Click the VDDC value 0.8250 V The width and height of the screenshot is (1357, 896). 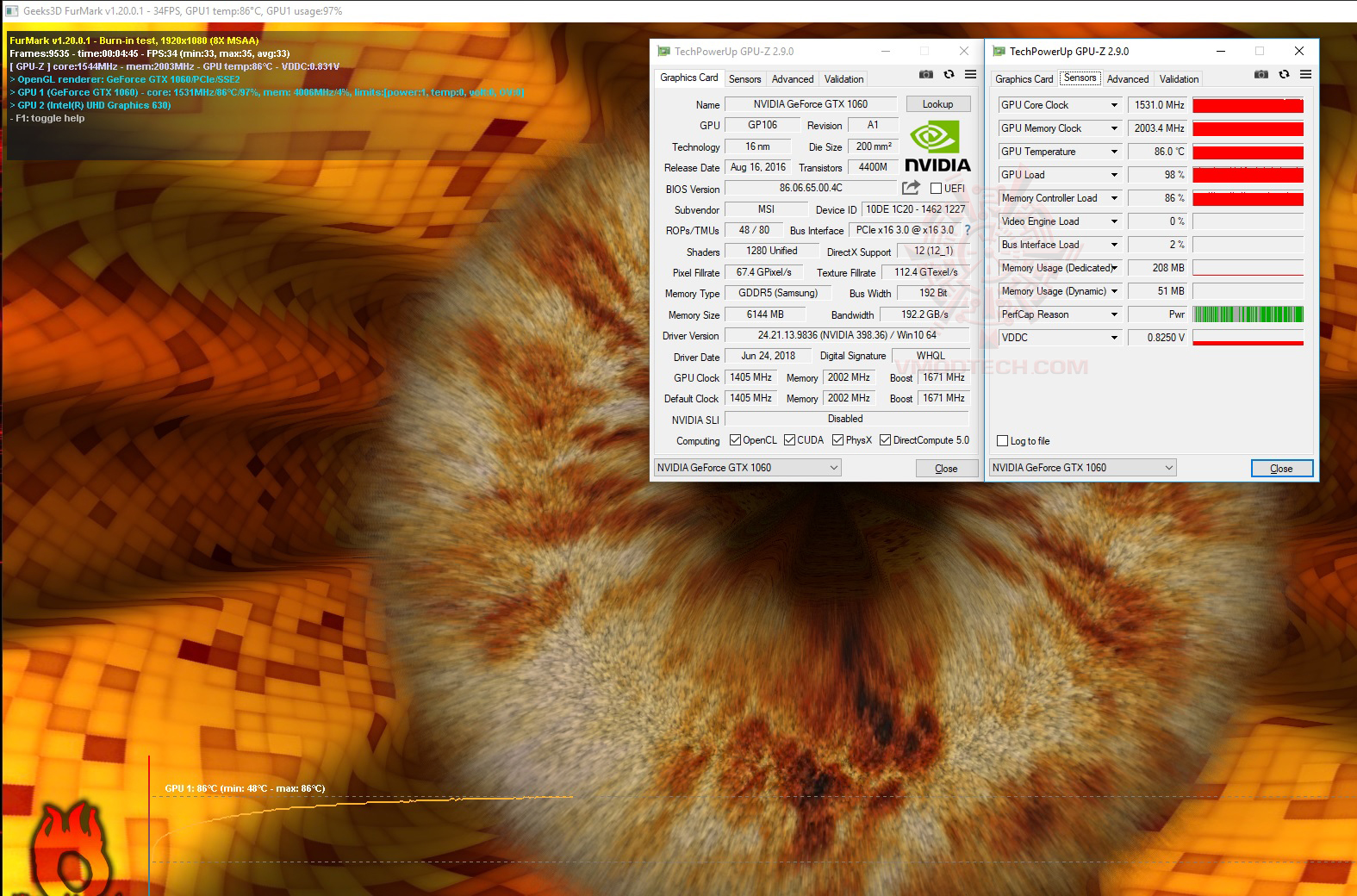pos(1158,338)
